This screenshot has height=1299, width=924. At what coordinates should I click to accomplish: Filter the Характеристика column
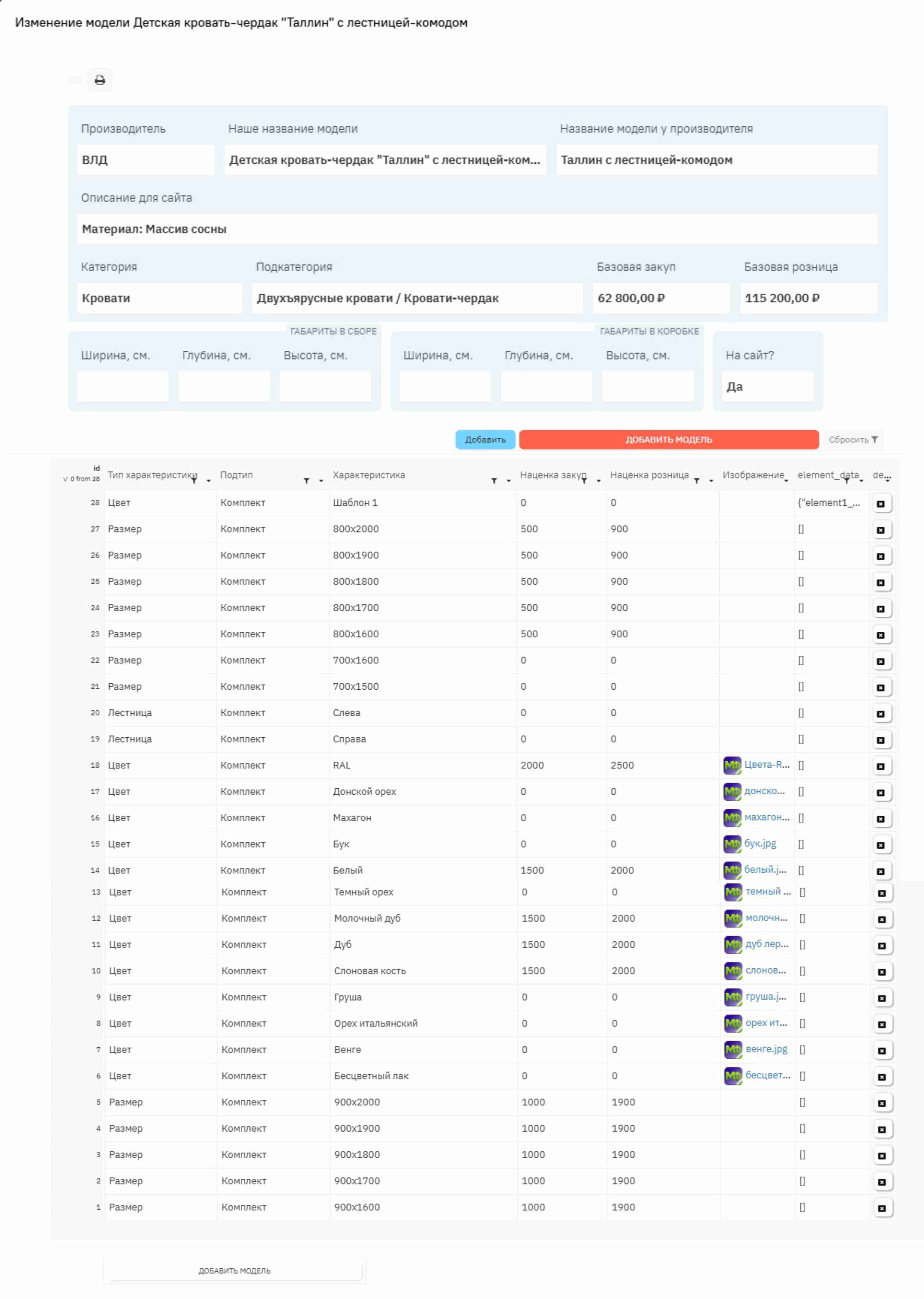click(x=494, y=481)
